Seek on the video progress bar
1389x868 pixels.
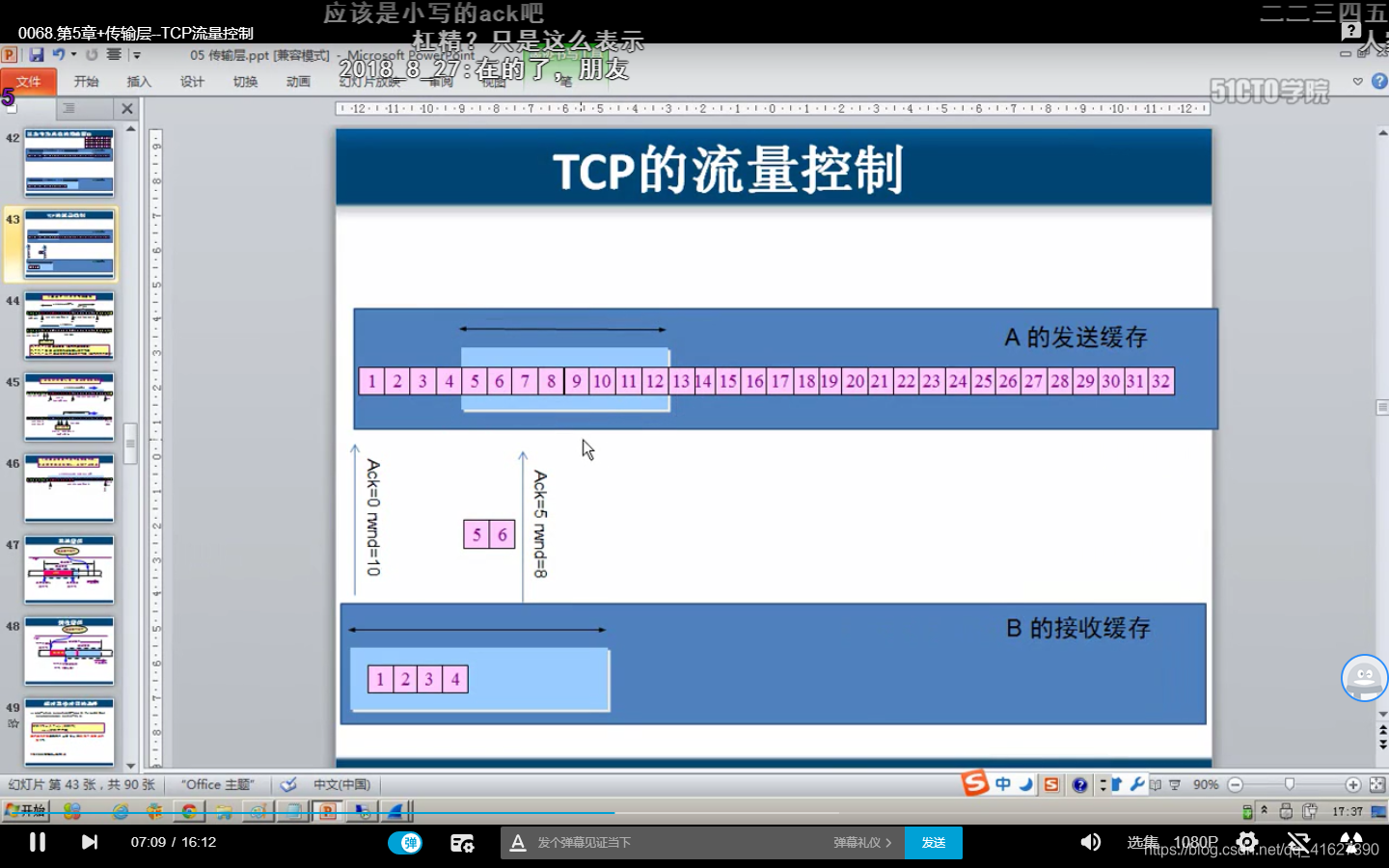pyautogui.click(x=694, y=814)
